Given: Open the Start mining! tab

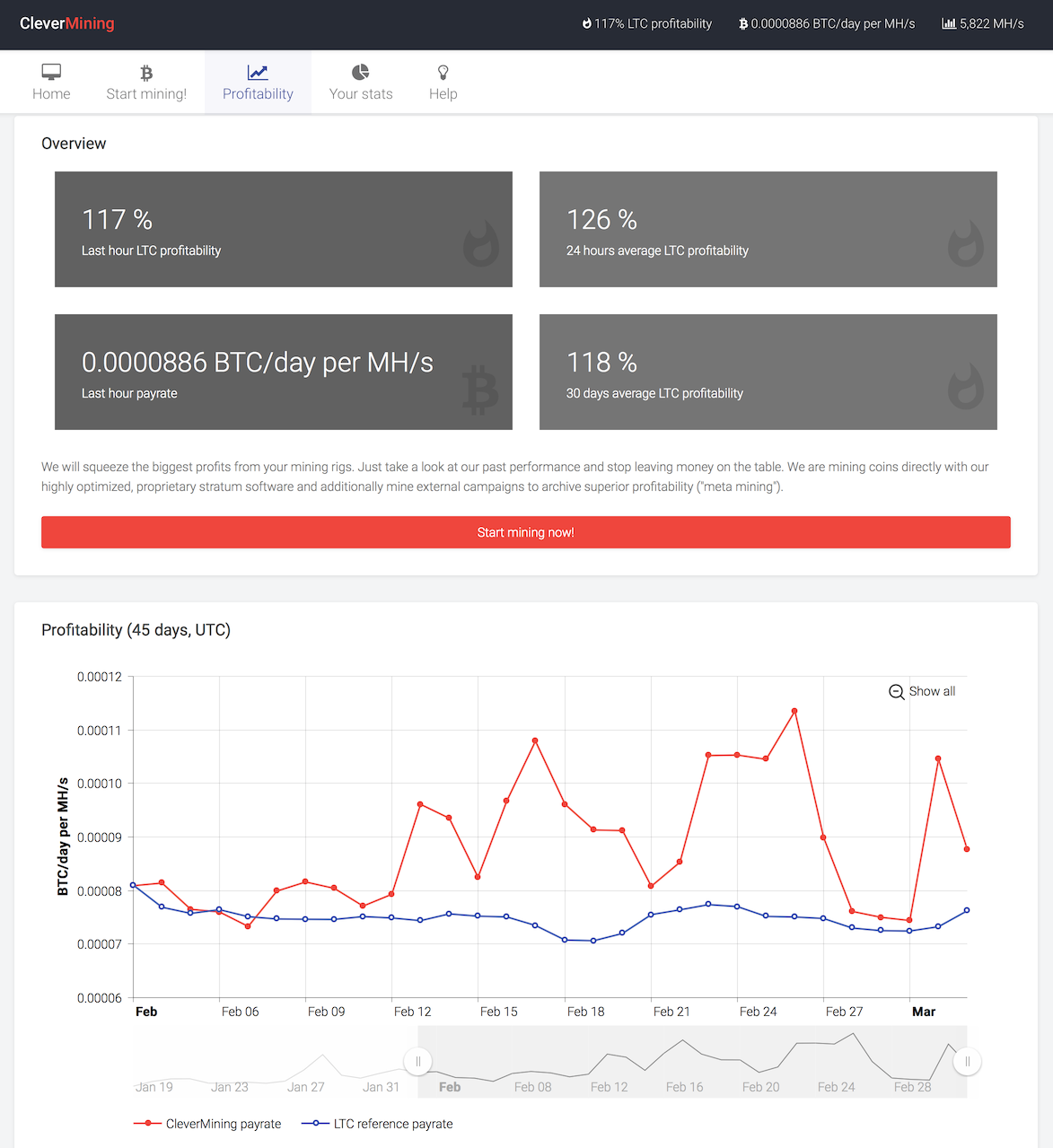Looking at the screenshot, I should [x=146, y=82].
